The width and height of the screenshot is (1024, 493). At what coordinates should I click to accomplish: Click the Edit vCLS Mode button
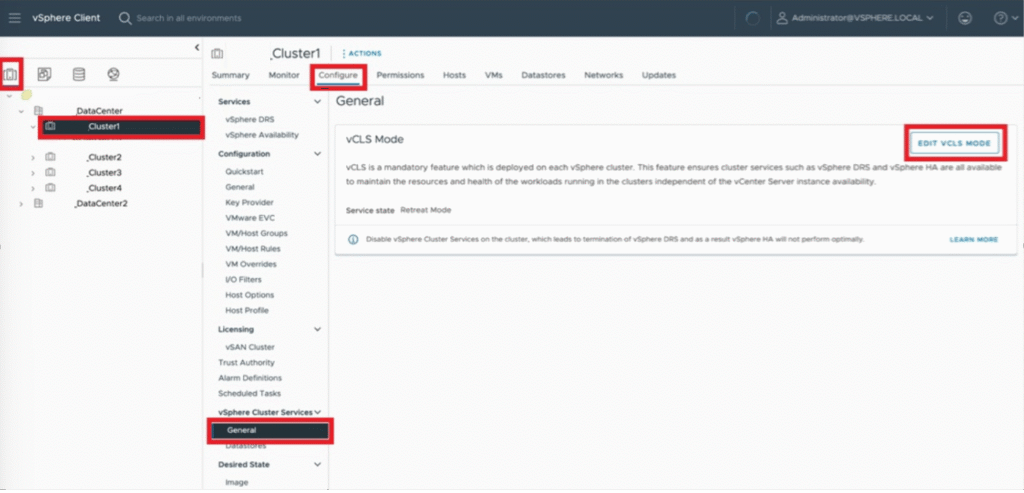click(954, 143)
